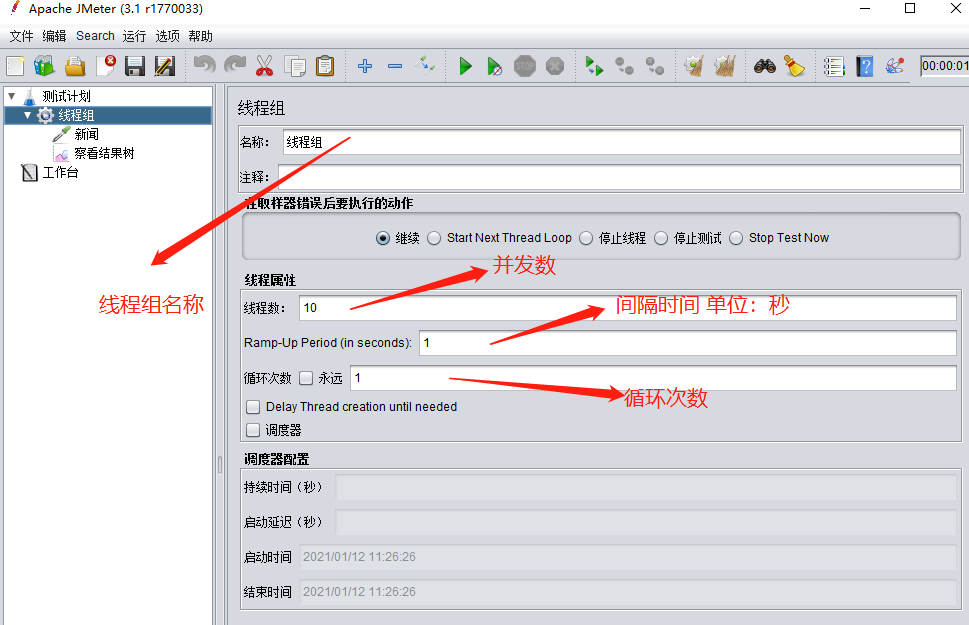Screen dimensions: 969x625
Task: Click the Ramp-Up Period input field
Action: (x=688, y=342)
